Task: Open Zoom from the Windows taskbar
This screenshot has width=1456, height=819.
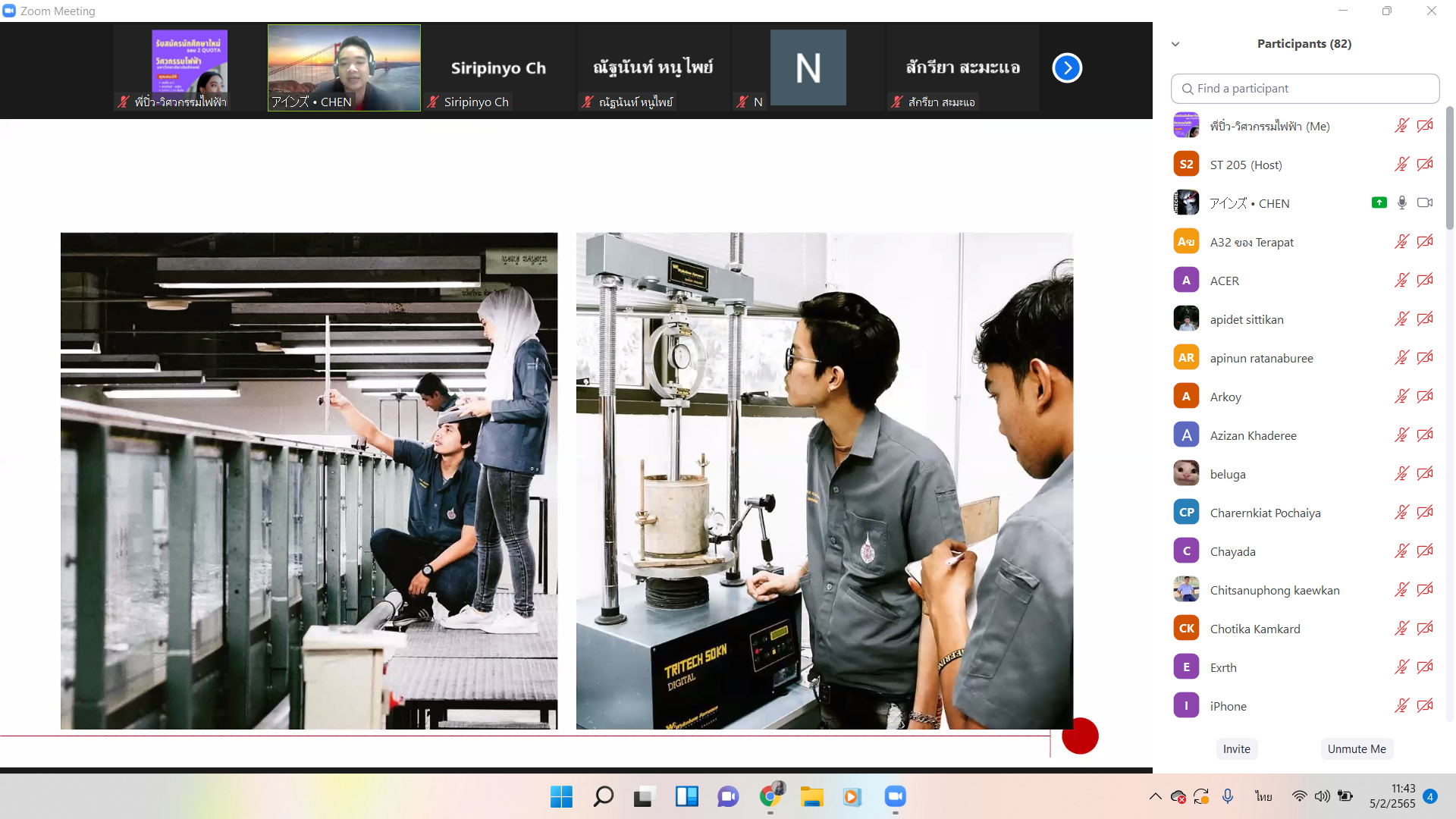Action: (x=895, y=796)
